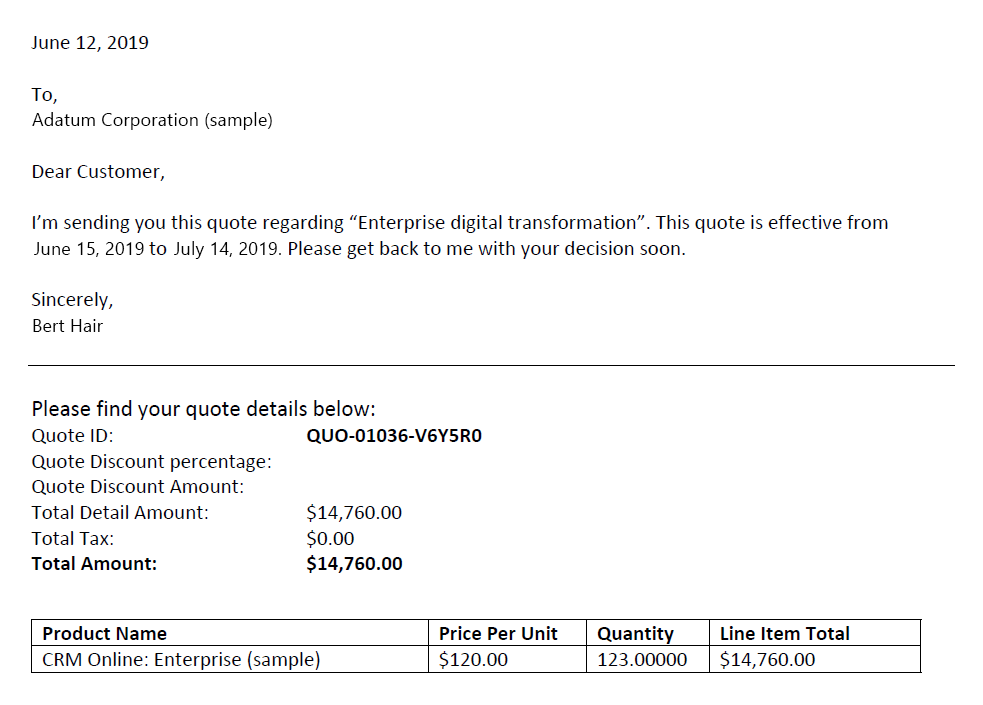Click the Total Detail Amount label
Screen dimensions: 983x705
tap(120, 513)
